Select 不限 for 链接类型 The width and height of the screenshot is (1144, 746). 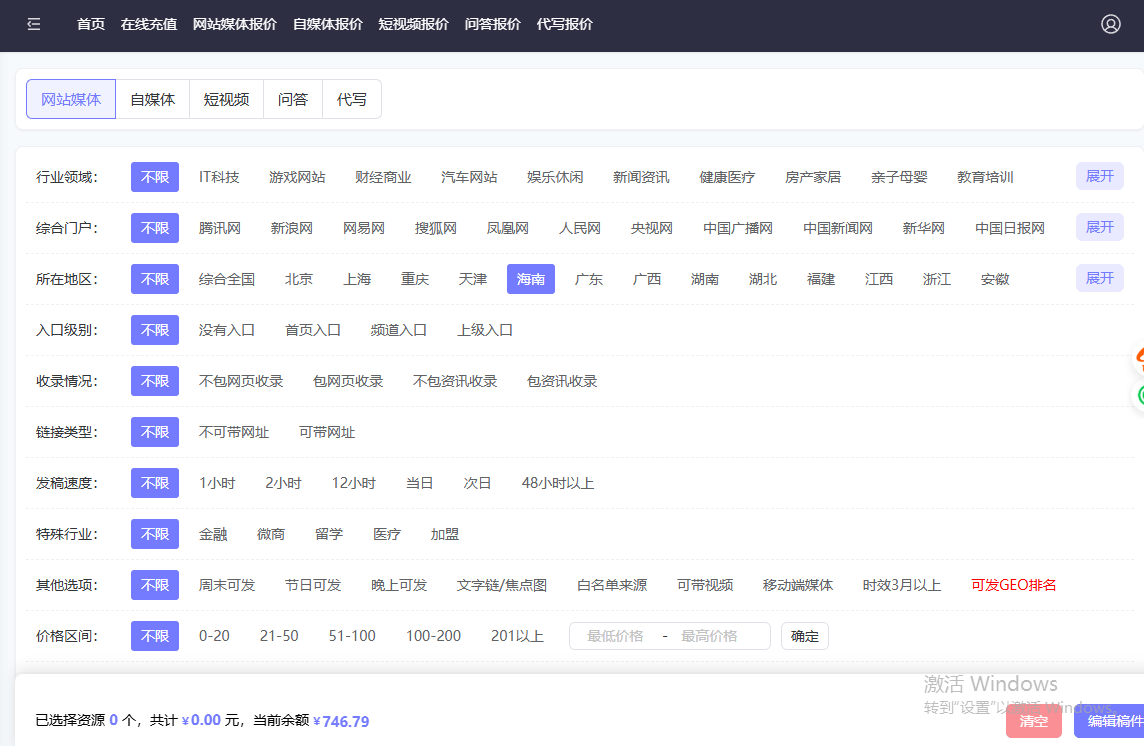tap(155, 432)
